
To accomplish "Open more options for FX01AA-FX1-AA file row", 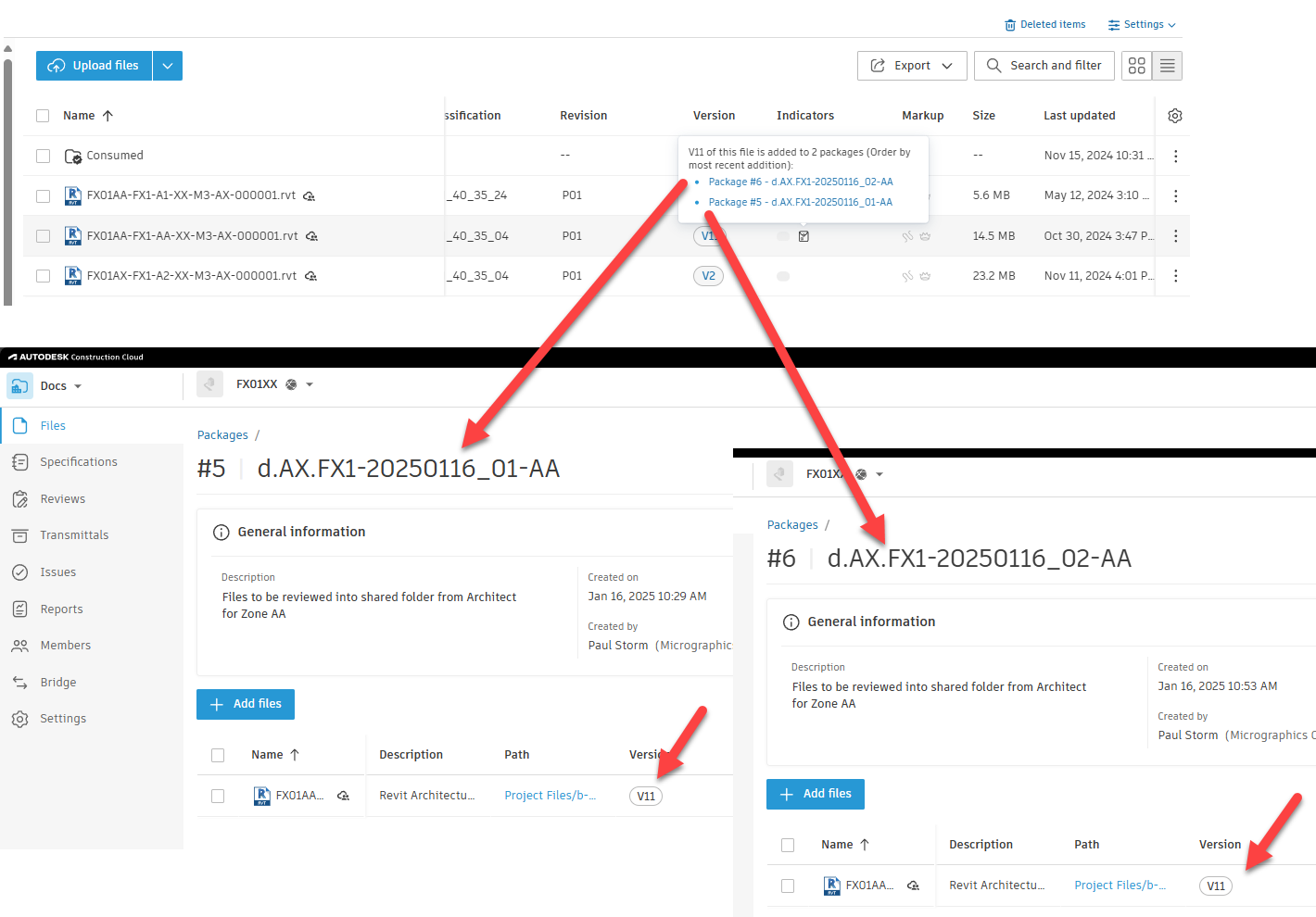I will (1176, 236).
